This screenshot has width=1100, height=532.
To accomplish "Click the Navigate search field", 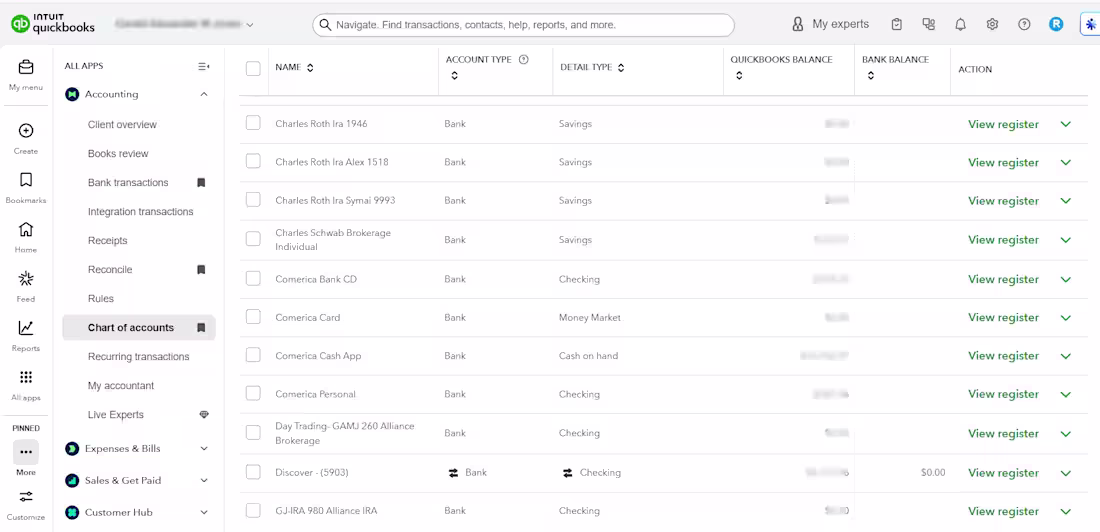I will click(523, 25).
